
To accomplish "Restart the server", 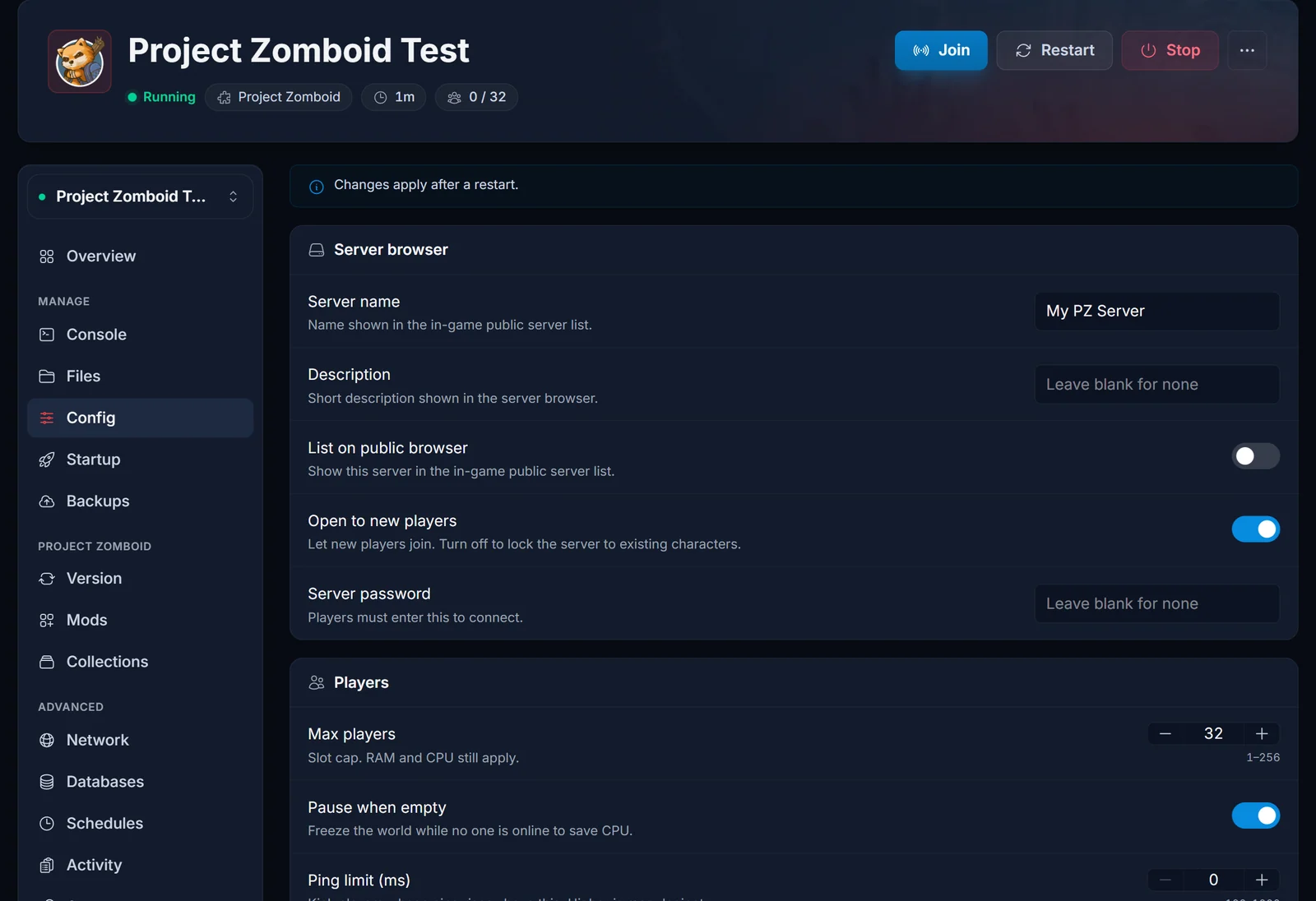I will [x=1054, y=50].
